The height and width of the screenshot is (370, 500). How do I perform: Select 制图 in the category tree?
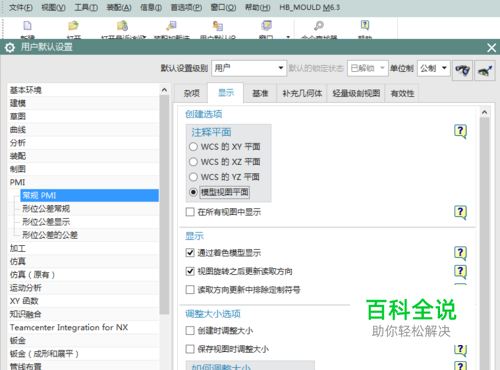tap(83, 169)
